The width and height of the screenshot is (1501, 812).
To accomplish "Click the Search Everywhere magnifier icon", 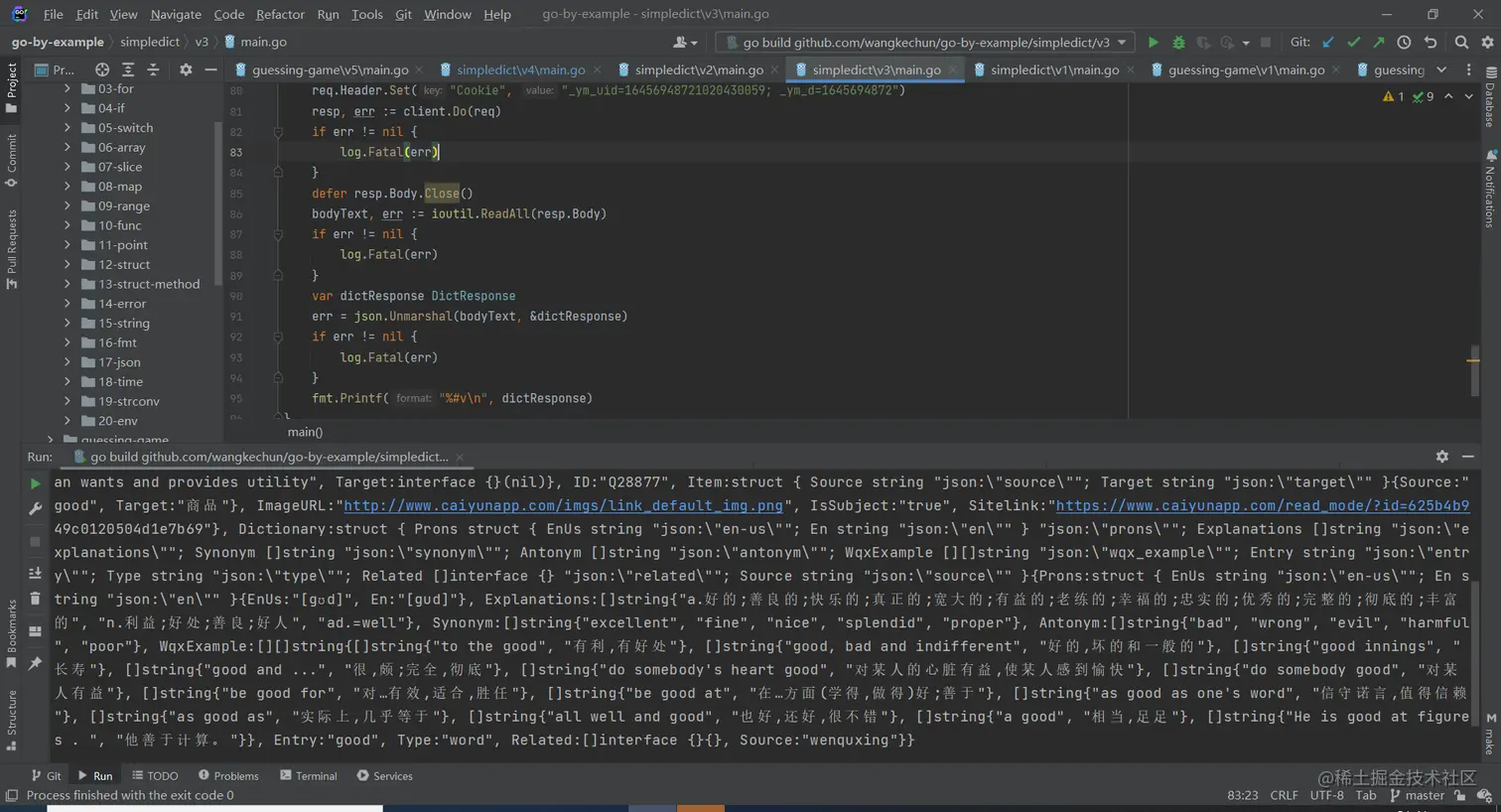I will pyautogui.click(x=1461, y=43).
